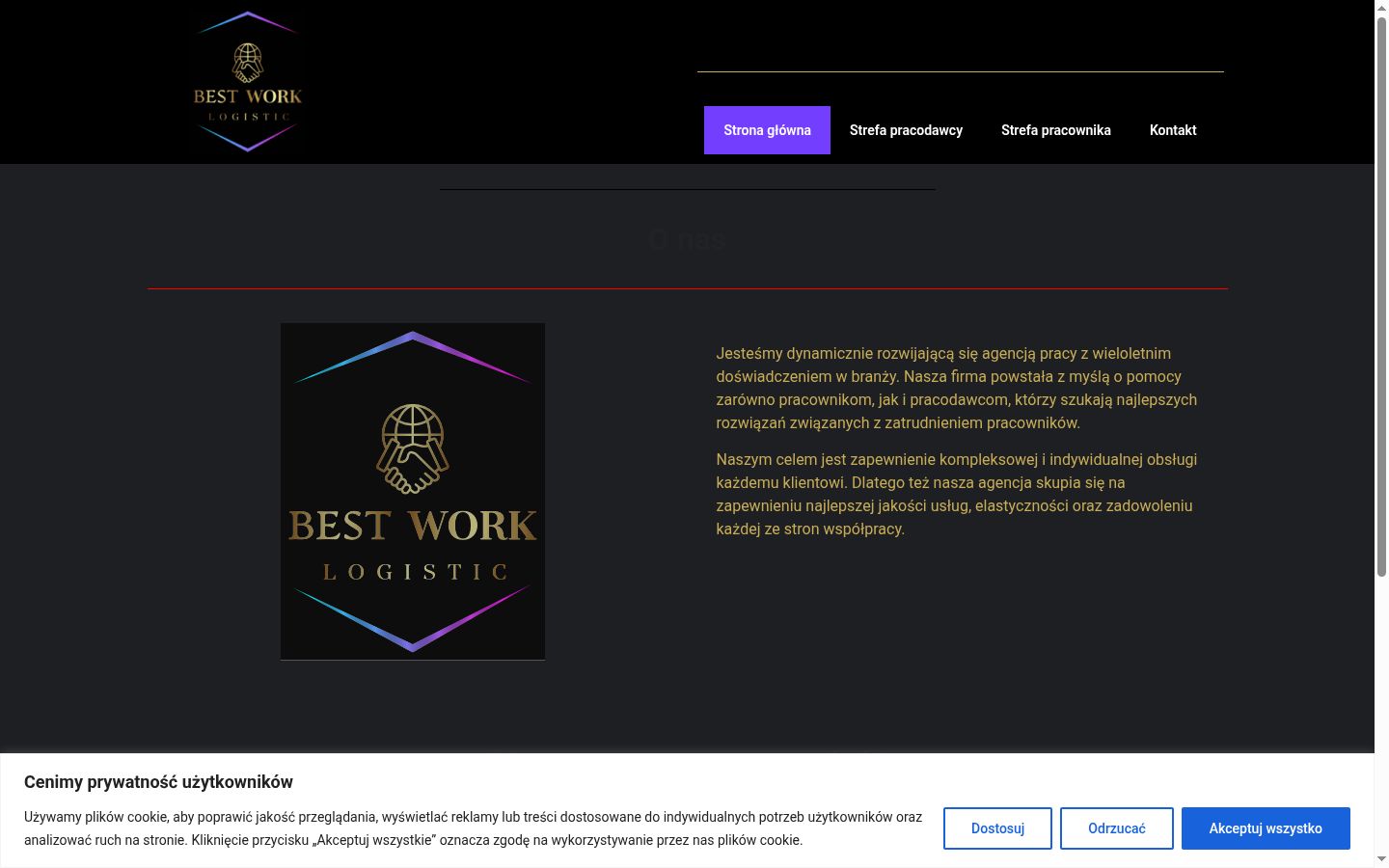
Task: Select paragraph starting 'Jesteśmy dynamicznie rozwijającą'
Action: coord(957,388)
